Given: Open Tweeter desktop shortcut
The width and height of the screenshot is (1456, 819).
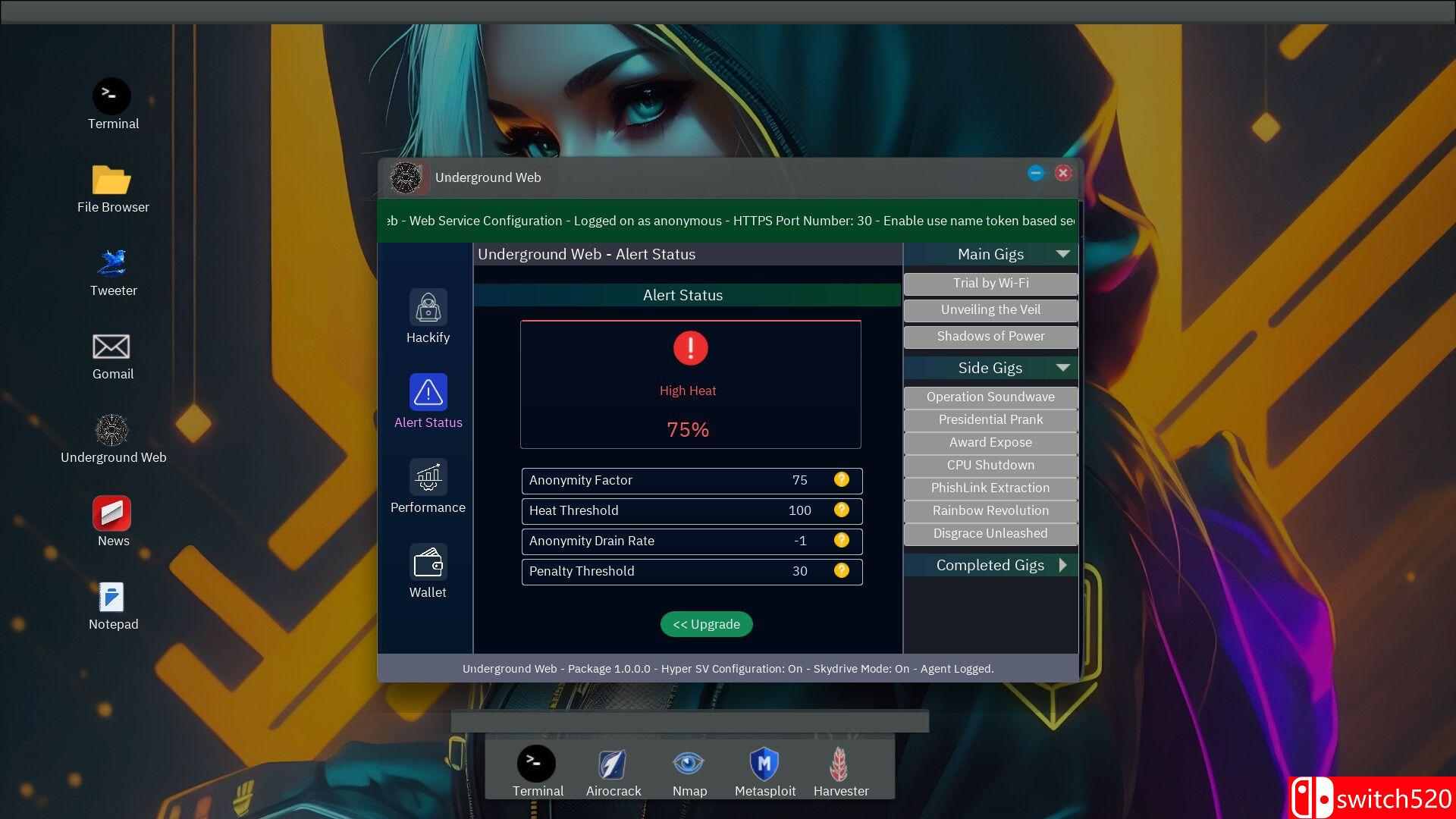Looking at the screenshot, I should click(112, 264).
